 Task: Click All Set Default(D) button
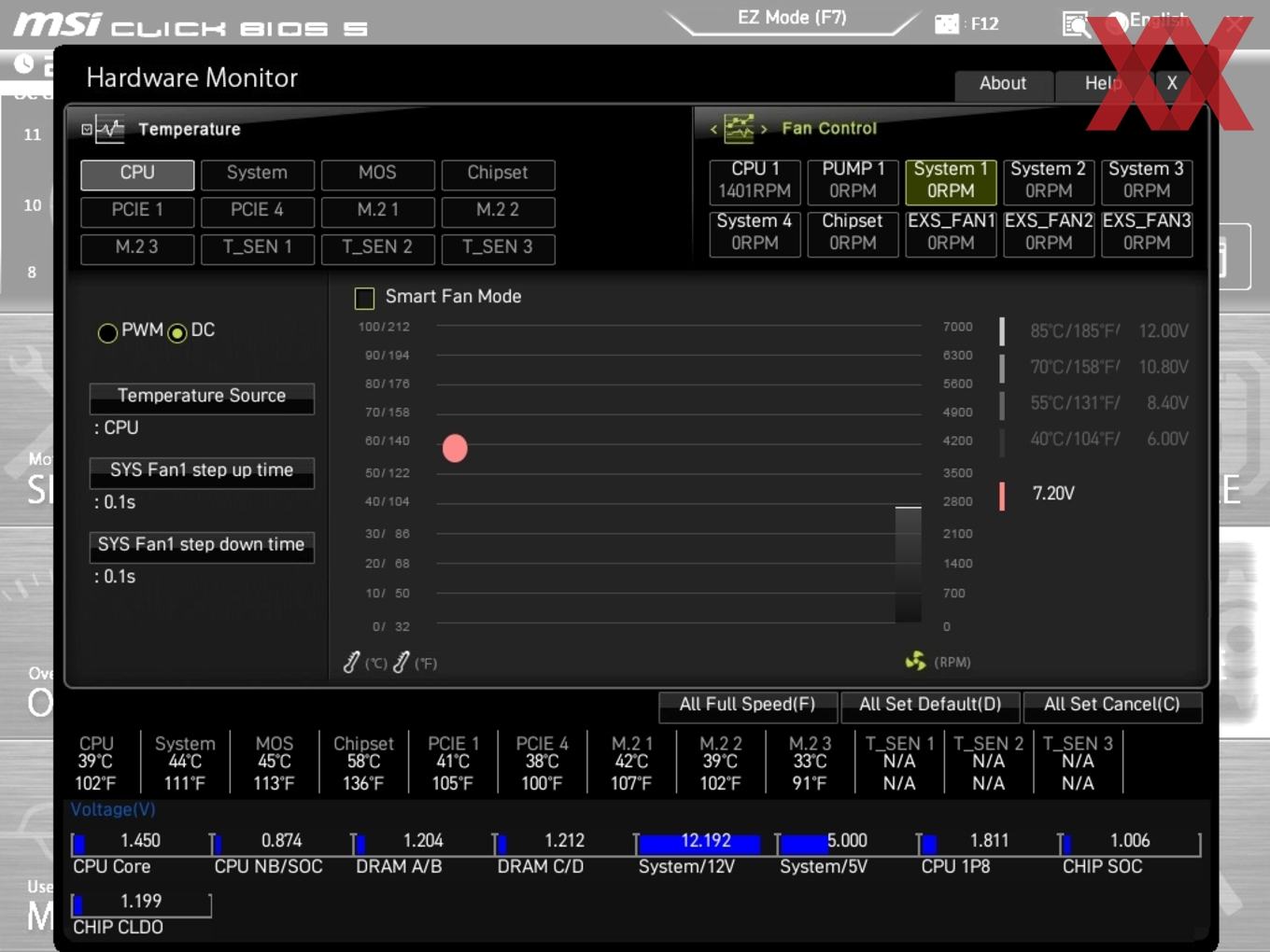(930, 706)
